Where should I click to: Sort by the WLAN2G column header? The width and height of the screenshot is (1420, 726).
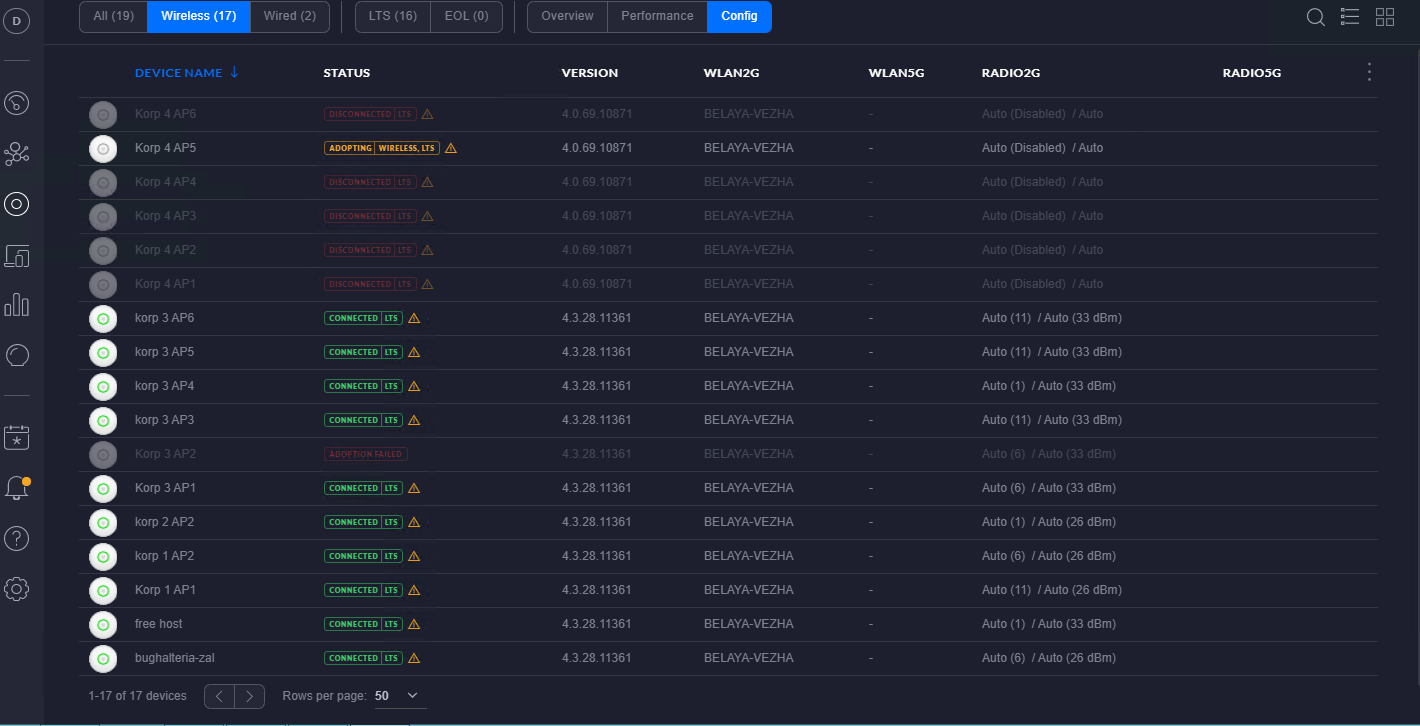coord(732,73)
